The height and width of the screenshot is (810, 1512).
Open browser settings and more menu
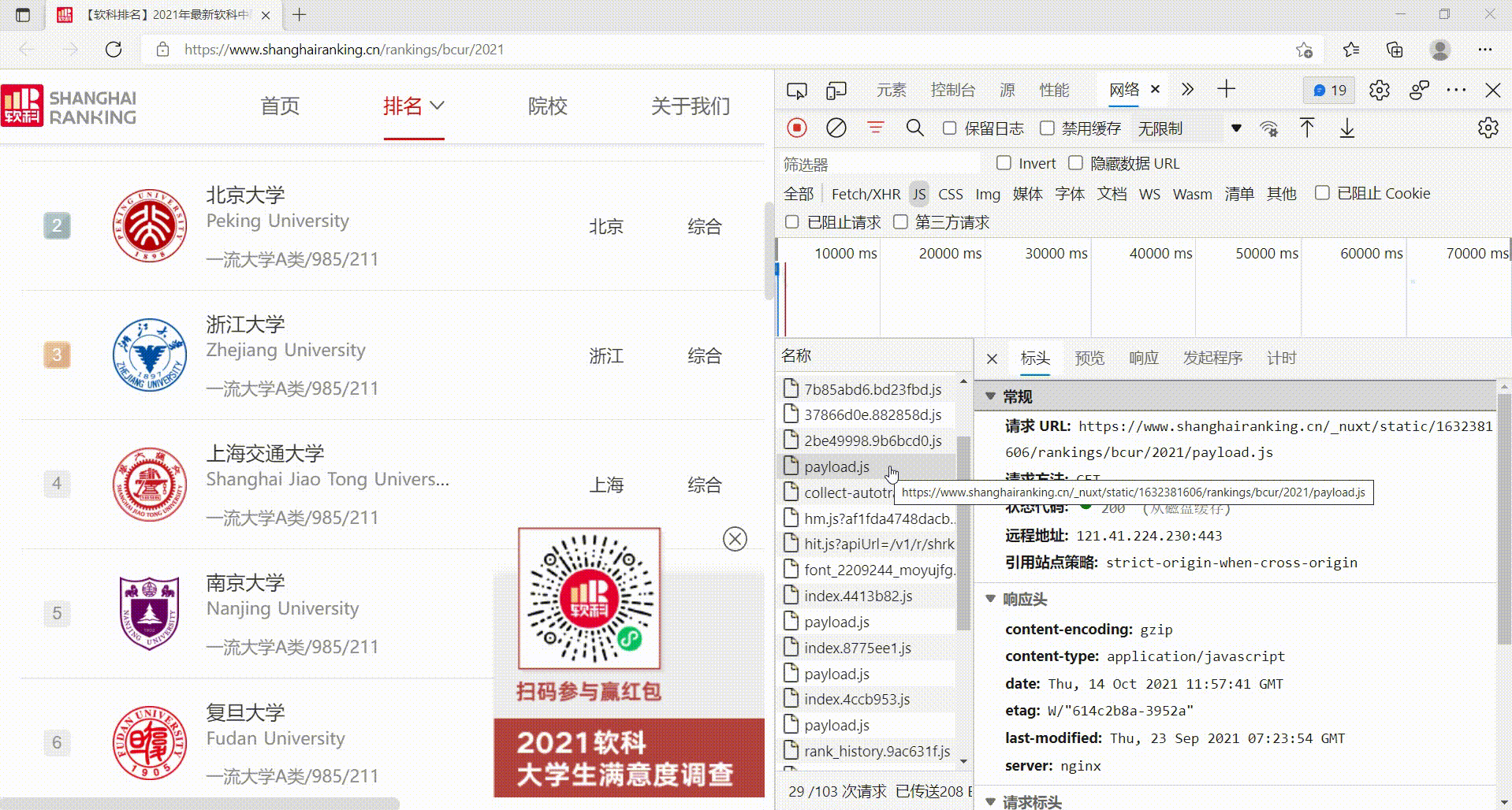coord(1485,50)
